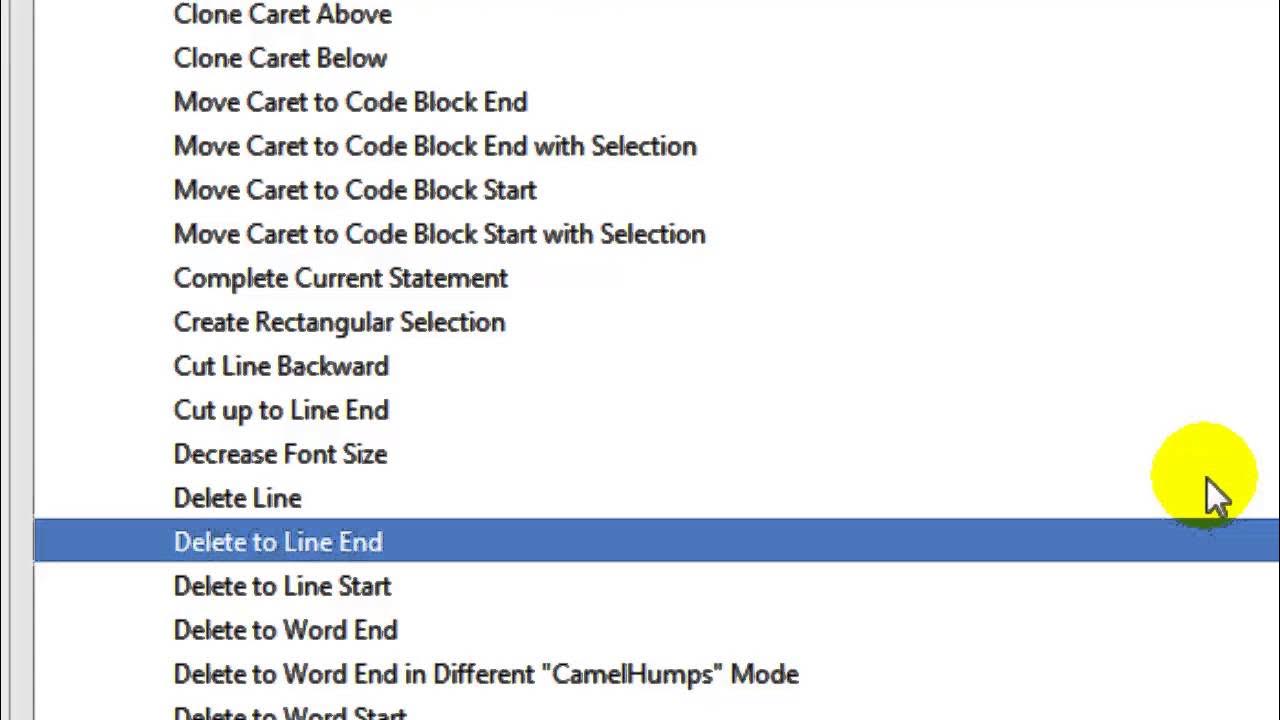Image resolution: width=1280 pixels, height=720 pixels.
Task: Click the partially visible Delete to Word Start row
Action: click(290, 713)
